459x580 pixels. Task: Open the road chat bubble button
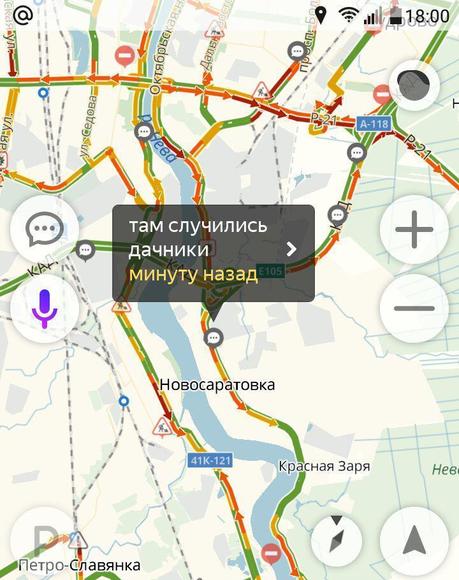44,229
